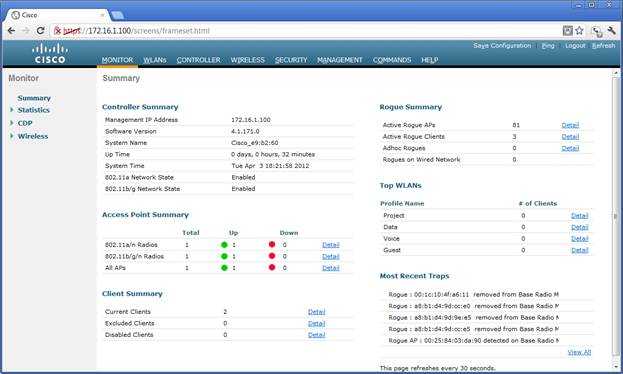This screenshot has width=623, height=374.
Task: Open a new browser tab
Action: tap(118, 15)
